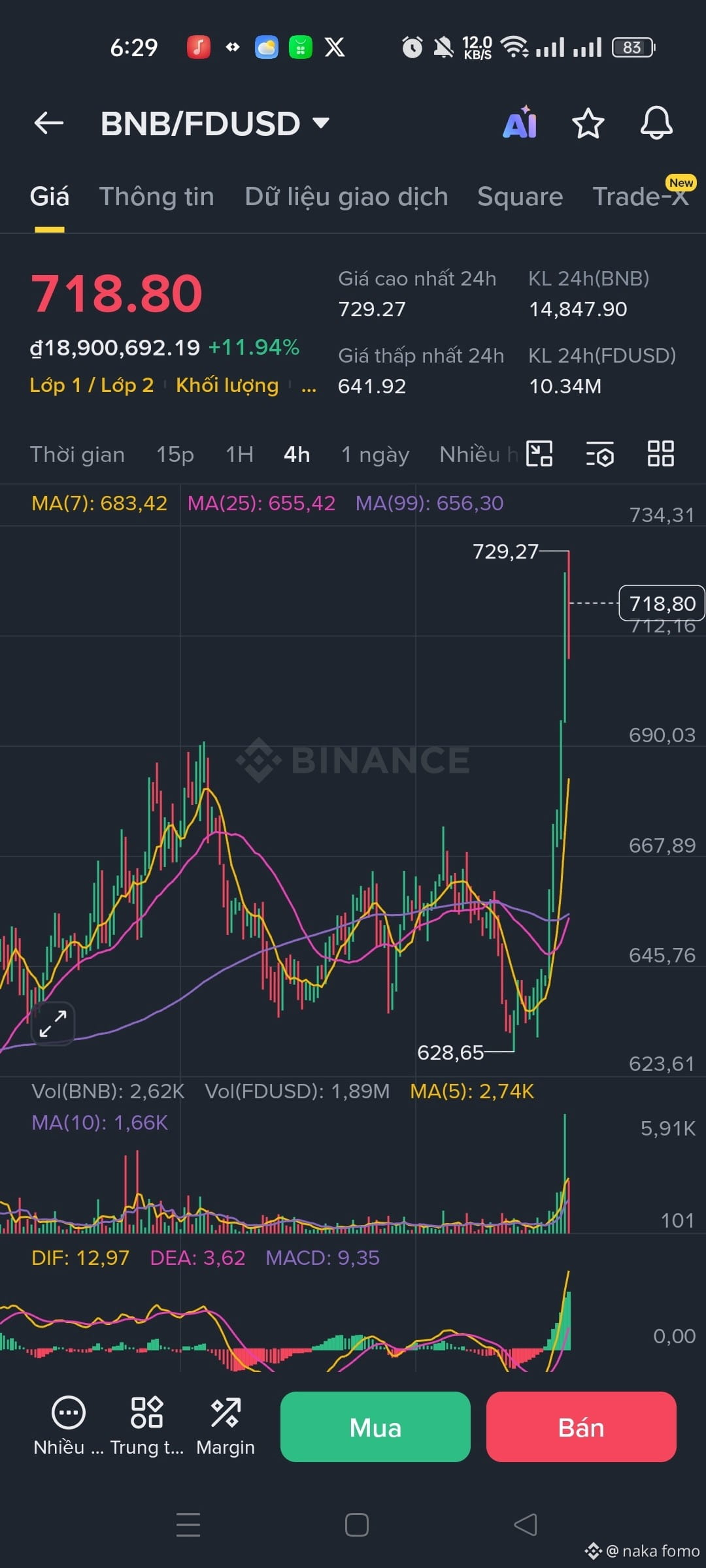Viewport: 706px width, 1568px height.
Task: Switch to the Giá tab
Action: 50,197
